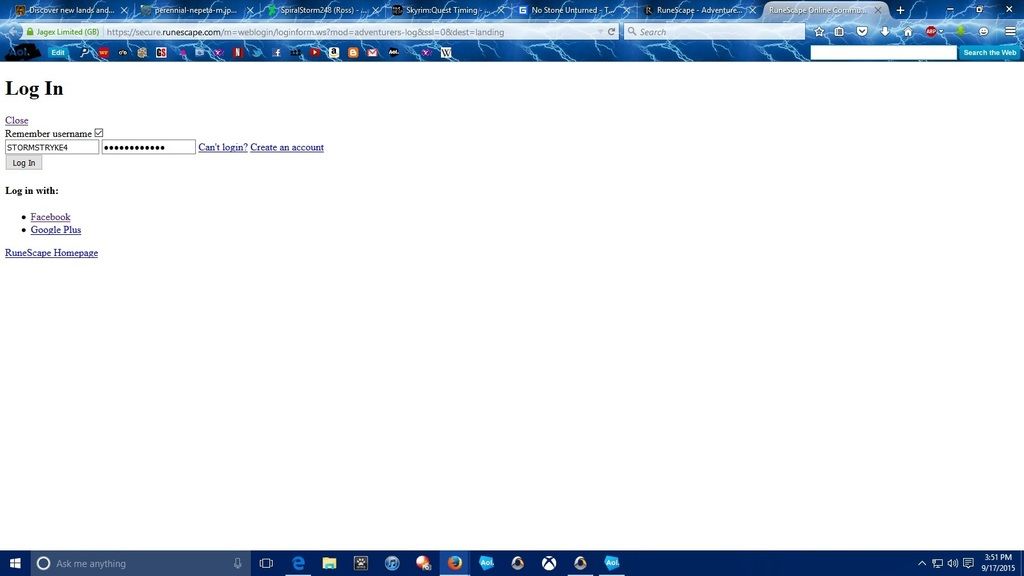The height and width of the screenshot is (576, 1024).
Task: Open the Pocket icon in the toolbar
Action: [x=862, y=32]
